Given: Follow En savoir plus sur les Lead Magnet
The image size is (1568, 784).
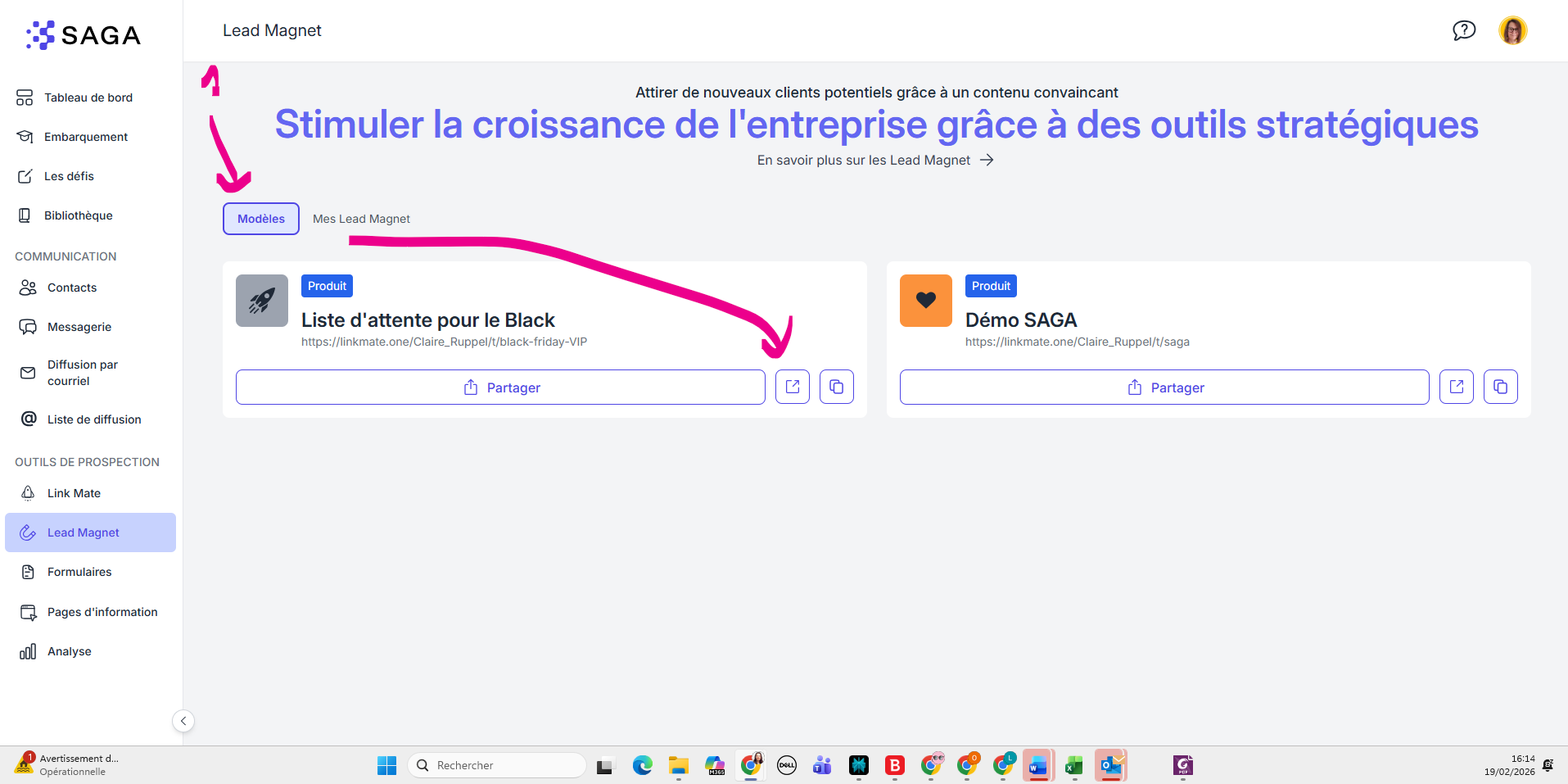Looking at the screenshot, I should click(x=875, y=160).
